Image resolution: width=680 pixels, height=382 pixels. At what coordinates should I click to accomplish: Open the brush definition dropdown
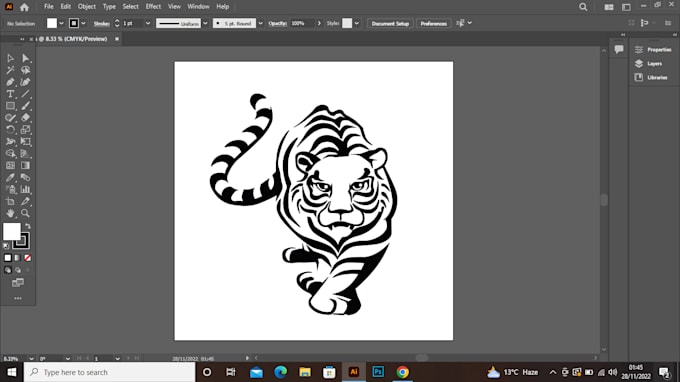(x=260, y=23)
